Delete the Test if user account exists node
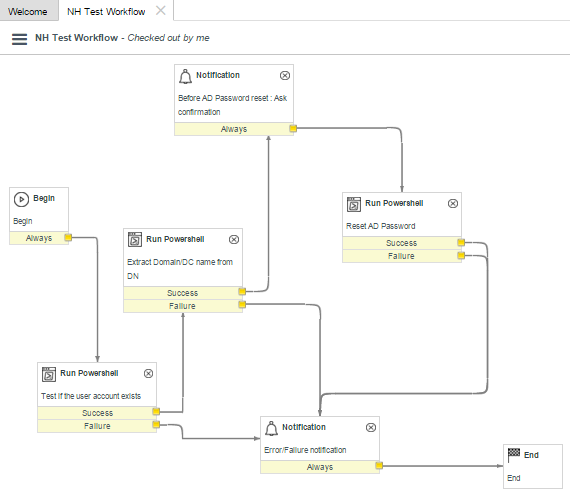Viewport: 570px width, 495px height. (x=148, y=374)
